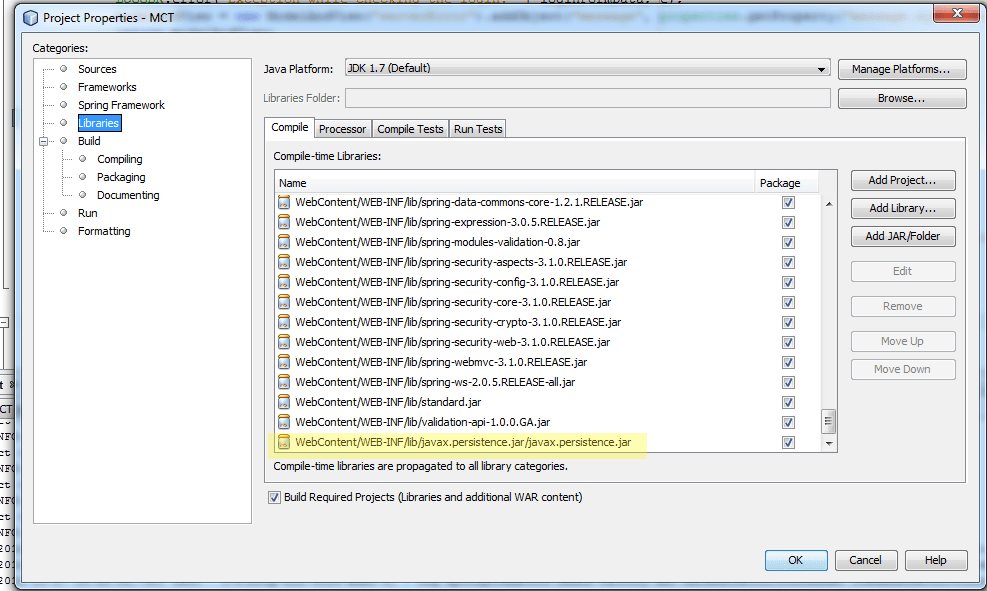Click library list scrollbar down arrow
This screenshot has width=987, height=591.
[829, 444]
